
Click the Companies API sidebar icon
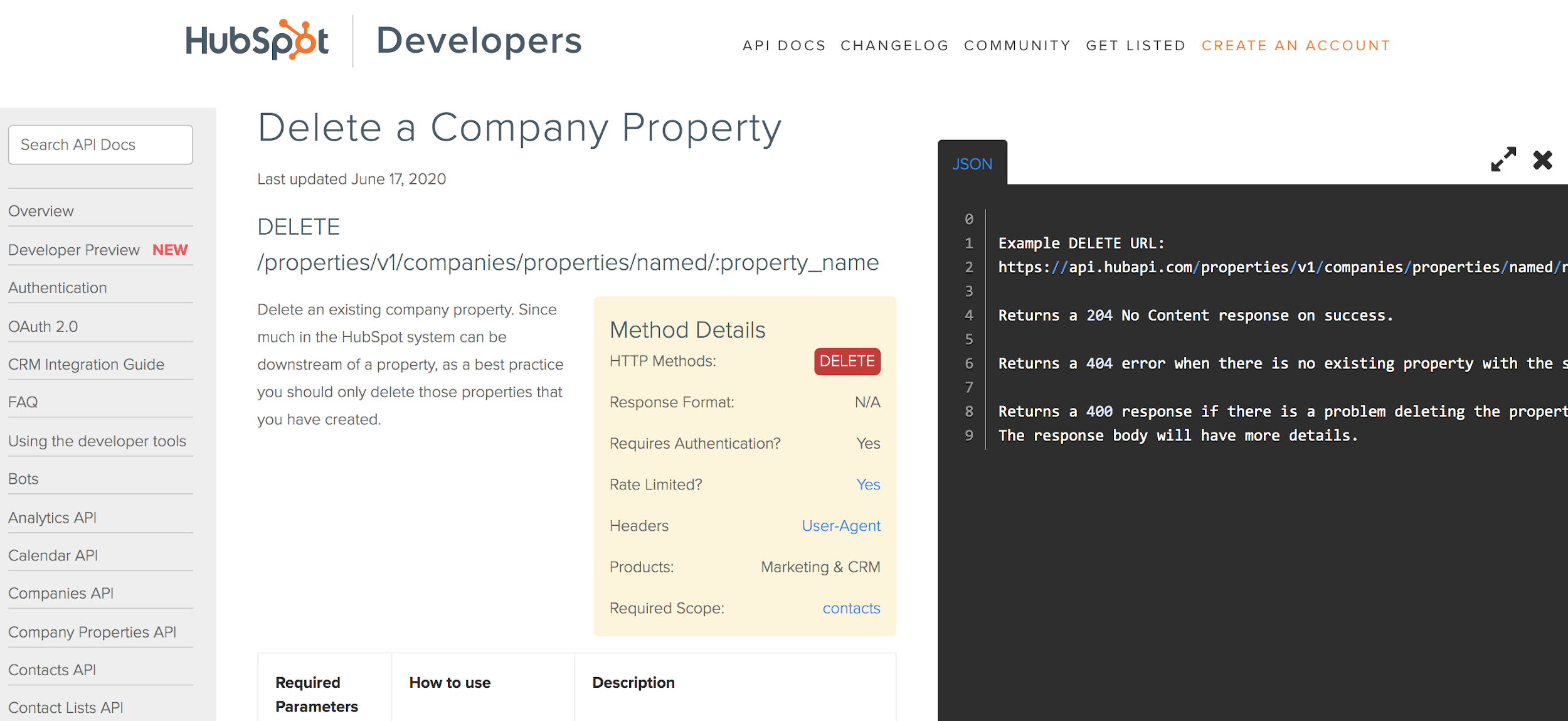pos(59,593)
